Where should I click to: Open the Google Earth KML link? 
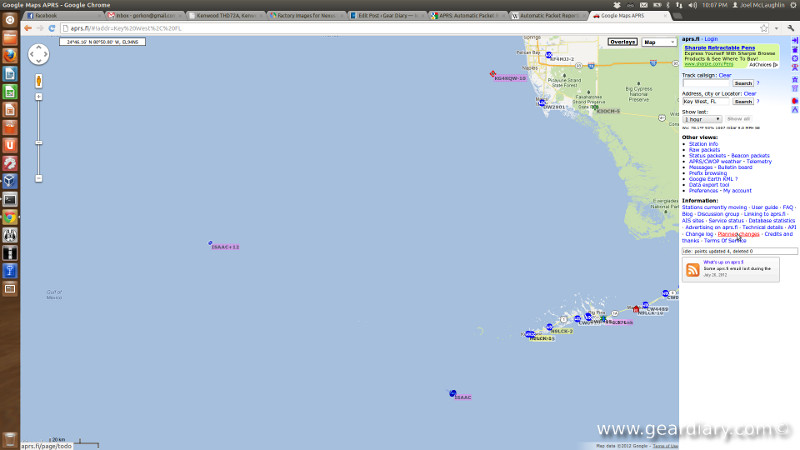711,179
